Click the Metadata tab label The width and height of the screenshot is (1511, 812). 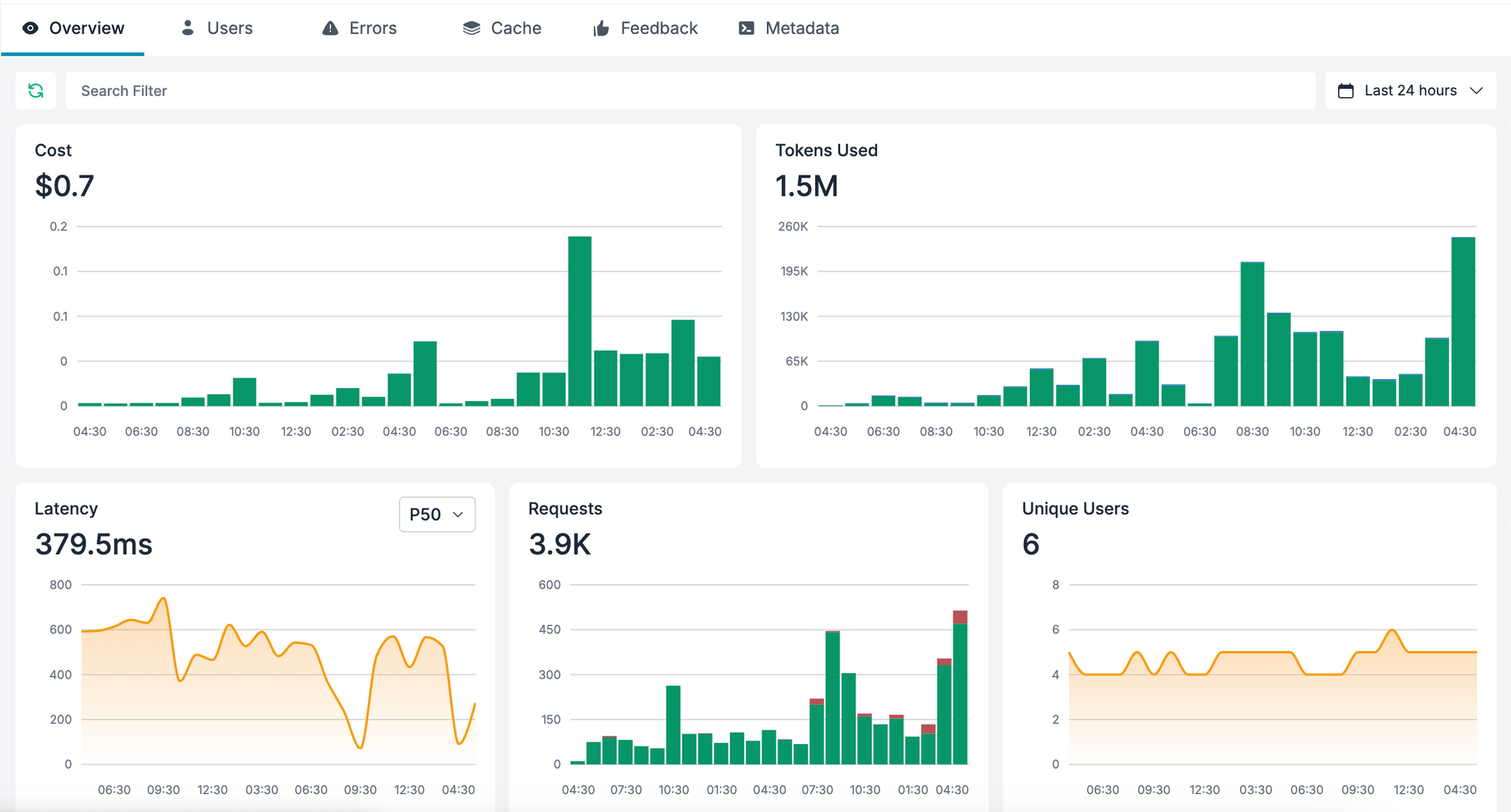point(802,28)
